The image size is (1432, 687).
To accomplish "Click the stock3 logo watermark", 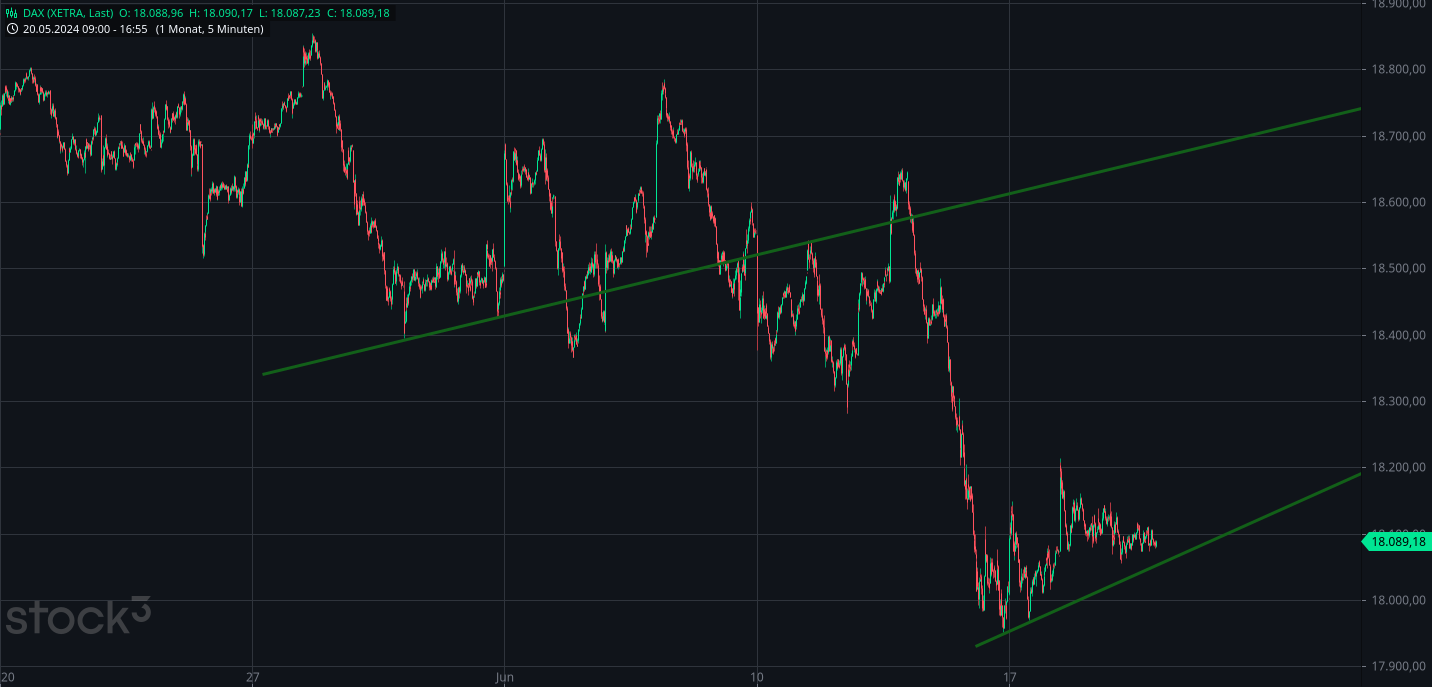I will pos(75,618).
